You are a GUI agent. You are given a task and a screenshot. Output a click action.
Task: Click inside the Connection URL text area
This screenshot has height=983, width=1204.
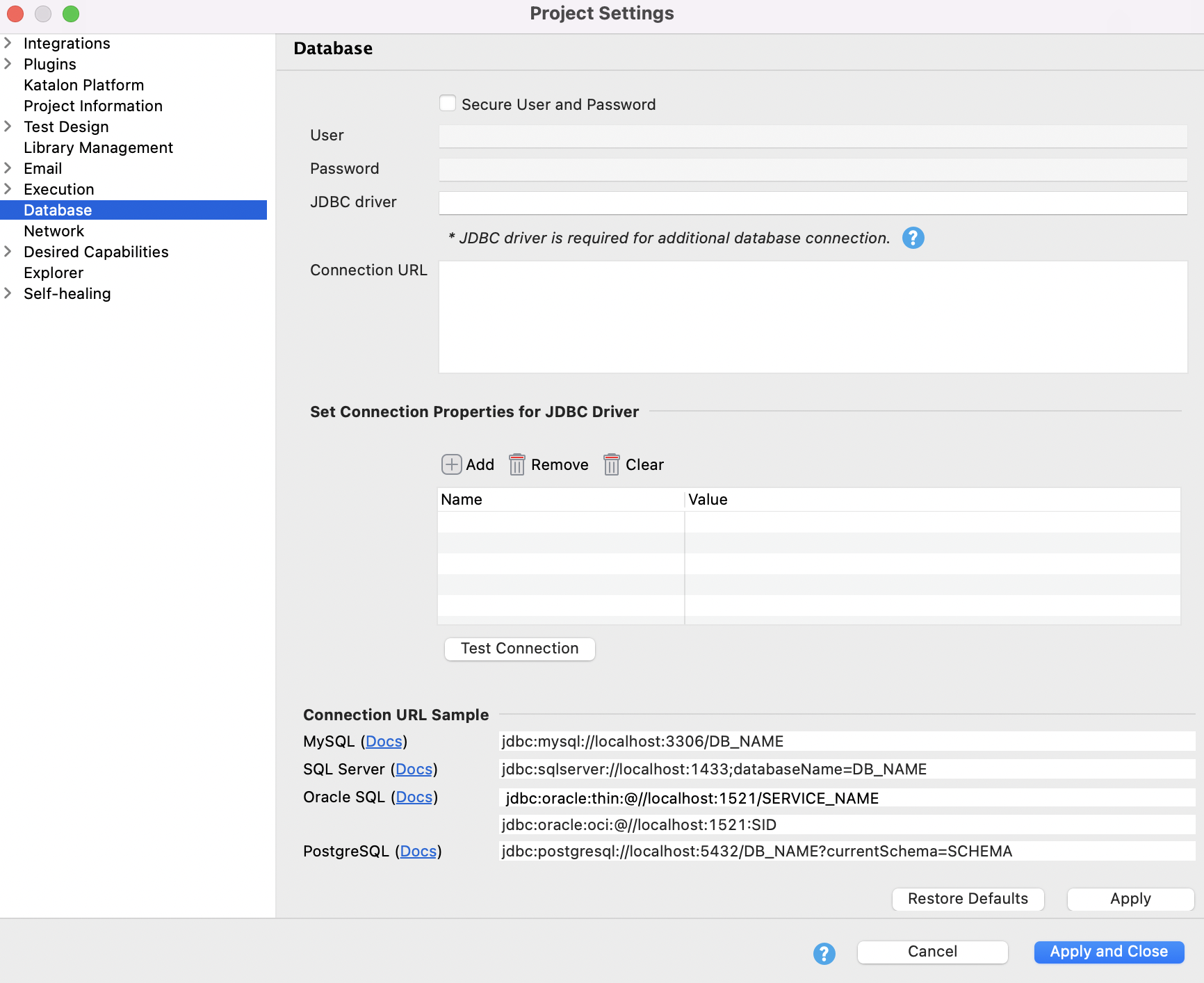pos(812,317)
